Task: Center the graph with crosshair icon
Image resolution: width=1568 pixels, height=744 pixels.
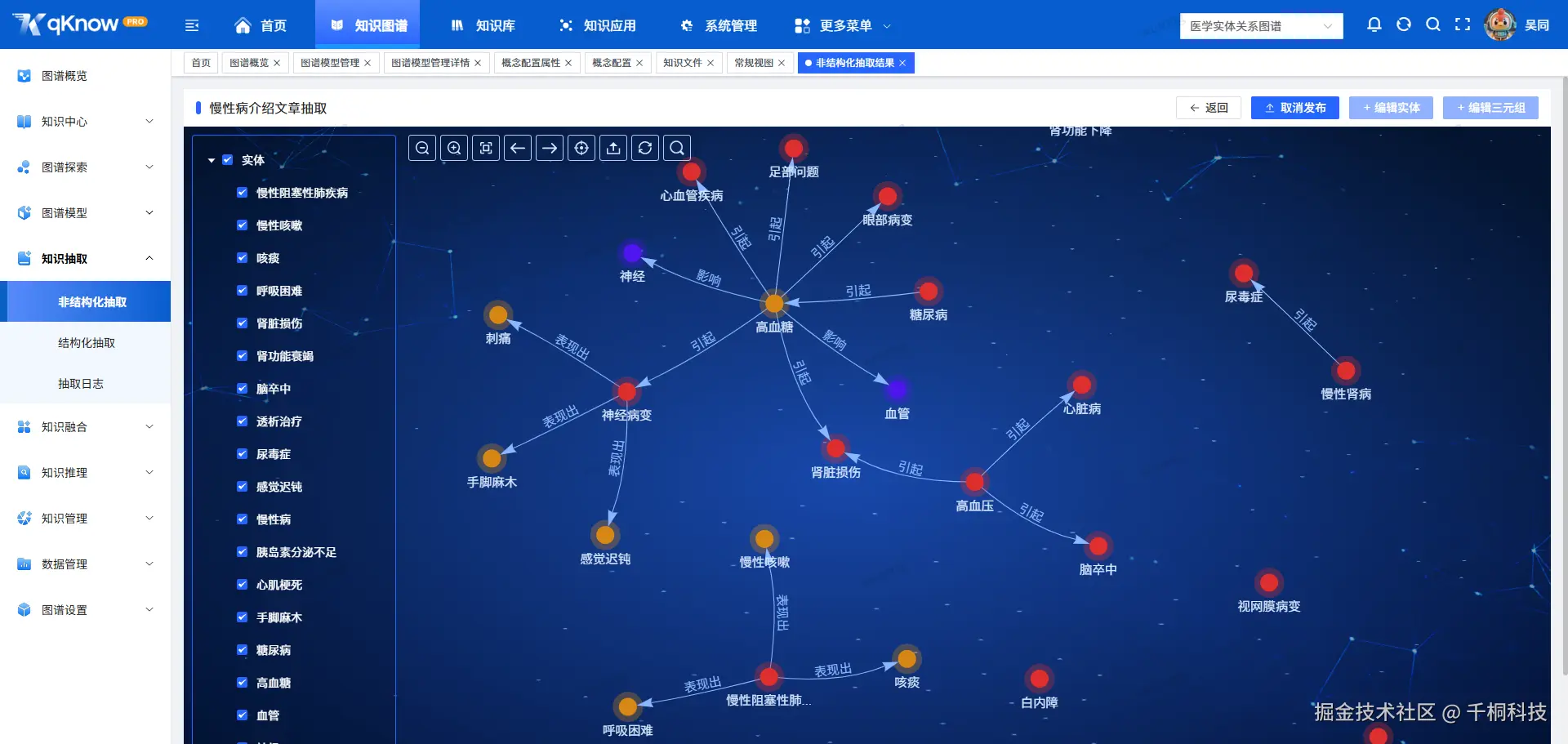Action: [581, 148]
